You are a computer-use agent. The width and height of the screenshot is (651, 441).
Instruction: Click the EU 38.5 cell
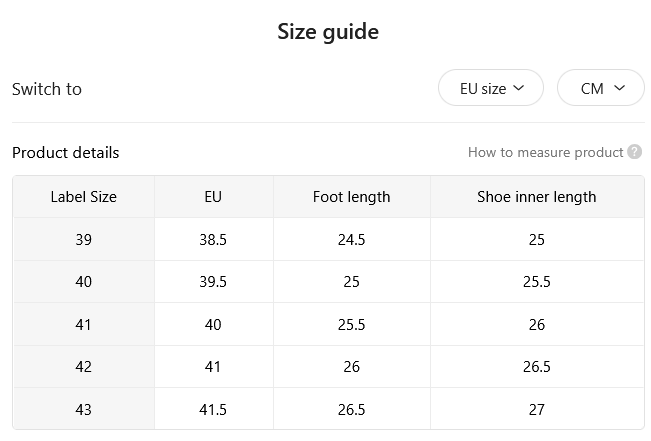click(x=213, y=240)
